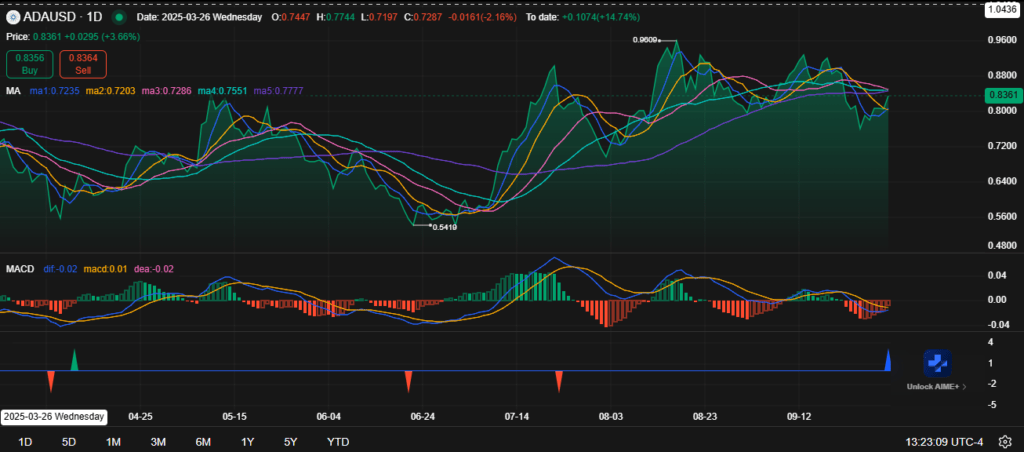Click the blue signal marker at chart end
The width and height of the screenshot is (1024, 452).
[x=888, y=360]
